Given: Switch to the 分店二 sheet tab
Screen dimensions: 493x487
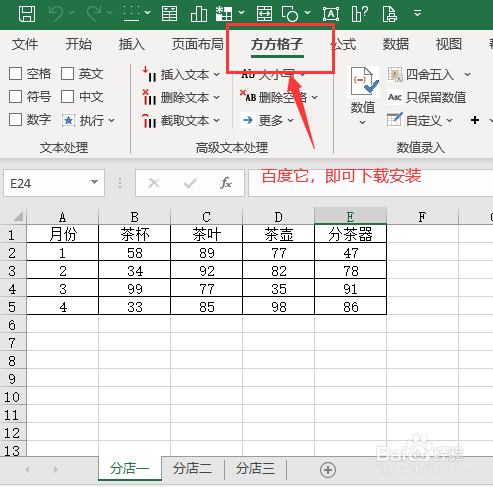Looking at the screenshot, I should click(x=192, y=469).
